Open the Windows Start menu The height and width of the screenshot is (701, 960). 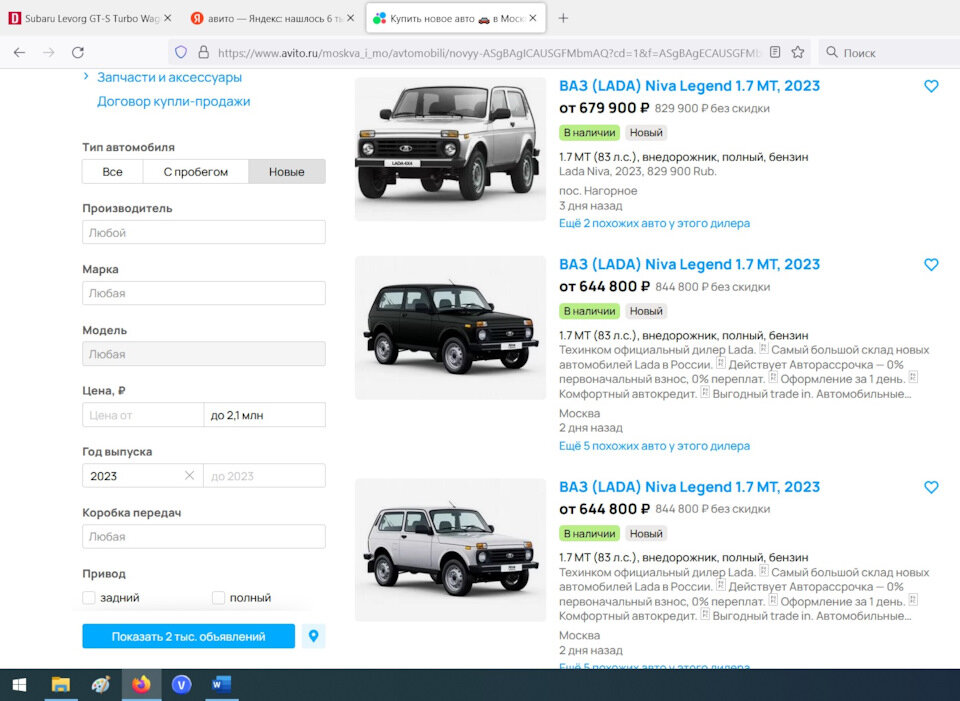[19, 684]
